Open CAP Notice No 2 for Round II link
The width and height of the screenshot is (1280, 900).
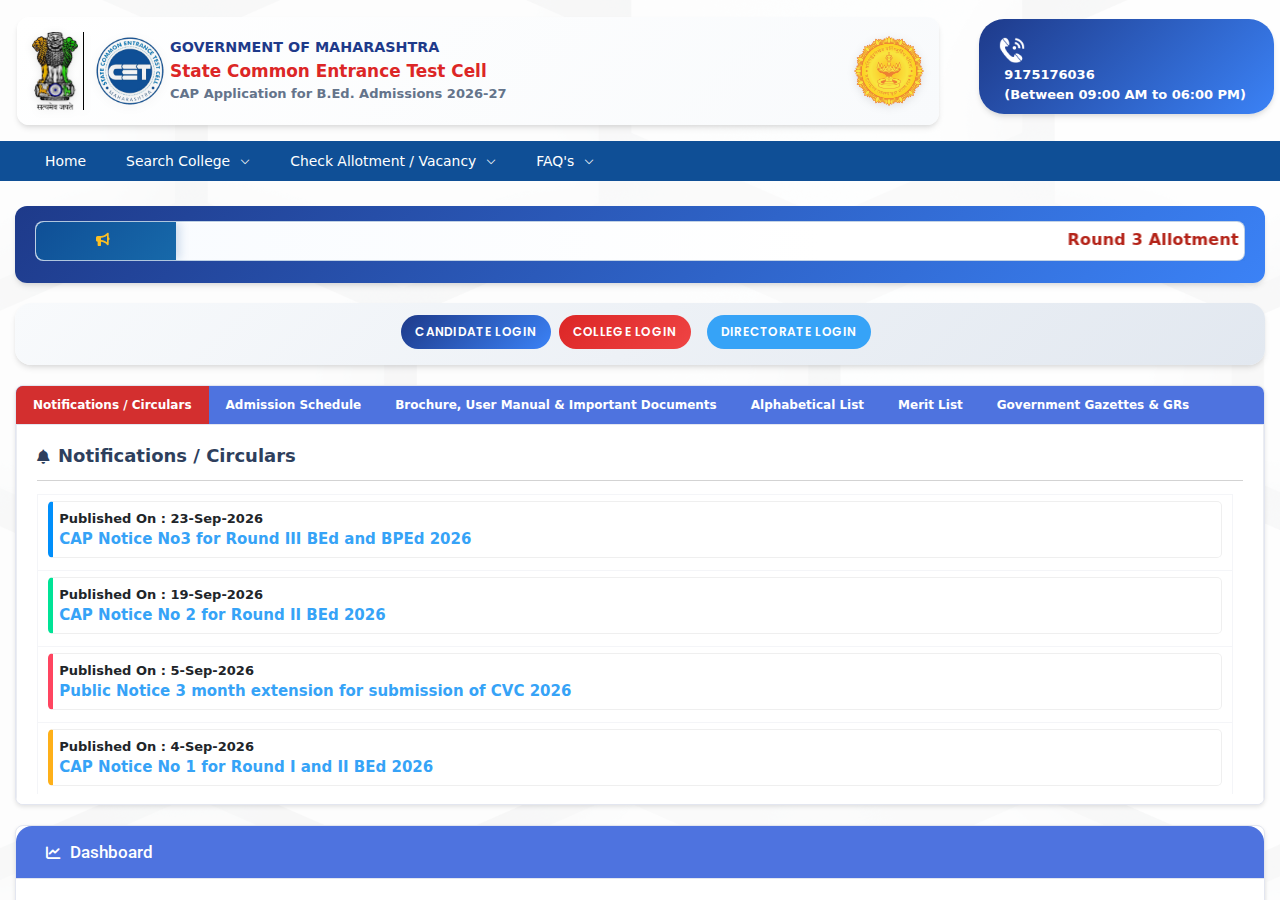click(x=222, y=615)
